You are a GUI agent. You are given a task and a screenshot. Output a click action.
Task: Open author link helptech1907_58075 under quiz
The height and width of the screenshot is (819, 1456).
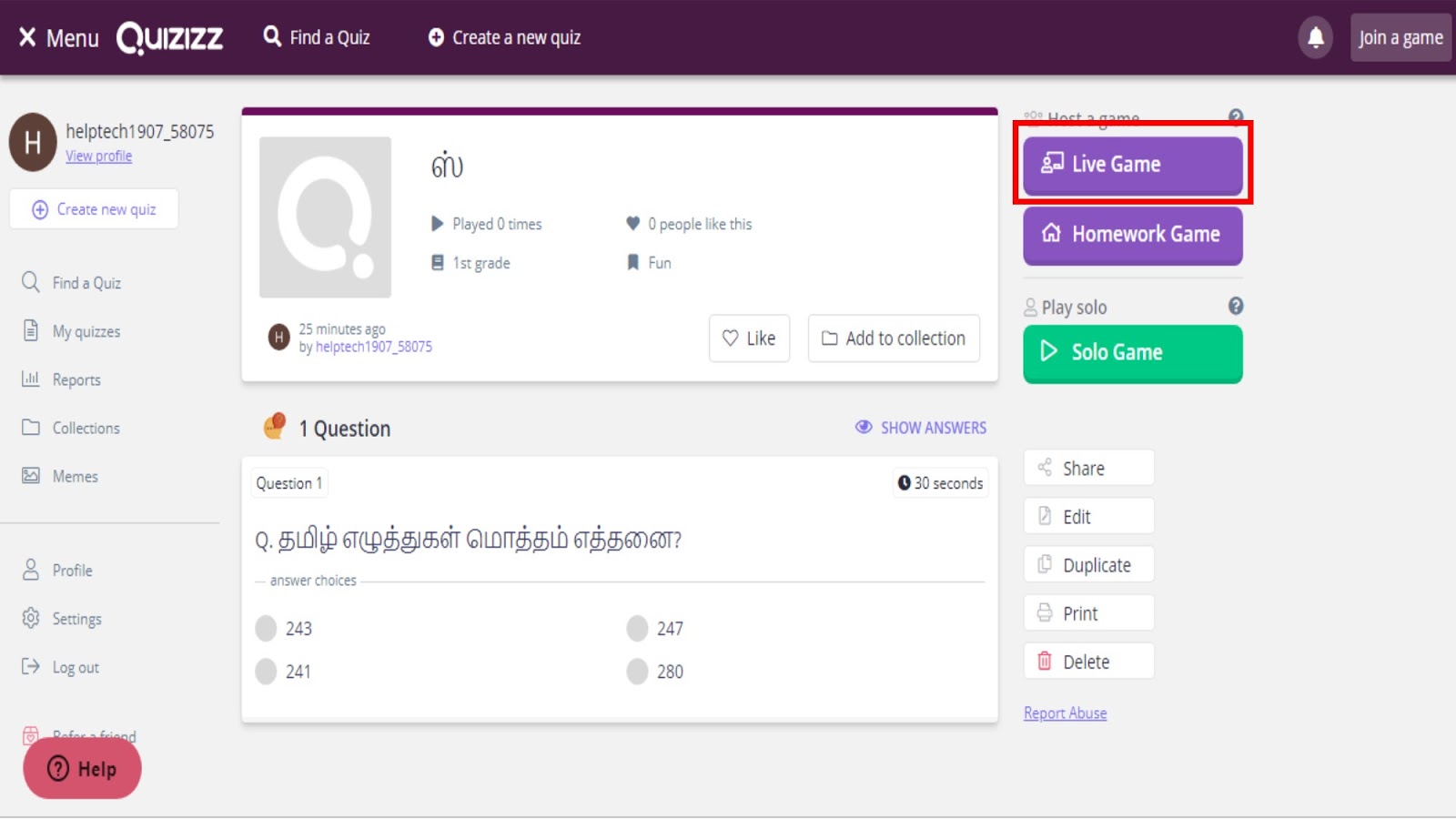pyautogui.click(x=374, y=347)
